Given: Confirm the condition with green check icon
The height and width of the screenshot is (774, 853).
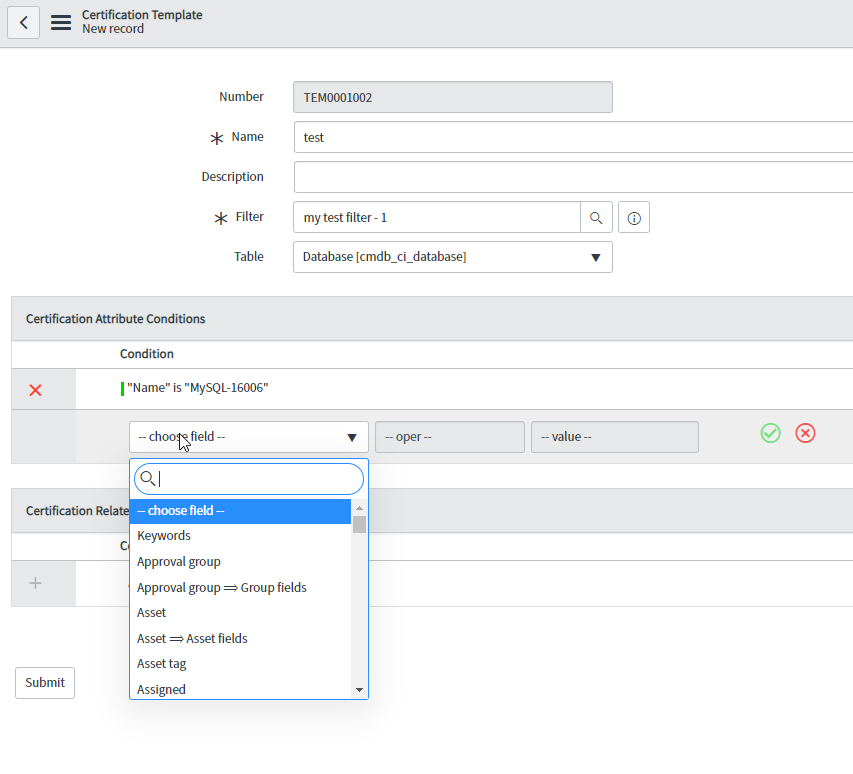Looking at the screenshot, I should tap(770, 433).
